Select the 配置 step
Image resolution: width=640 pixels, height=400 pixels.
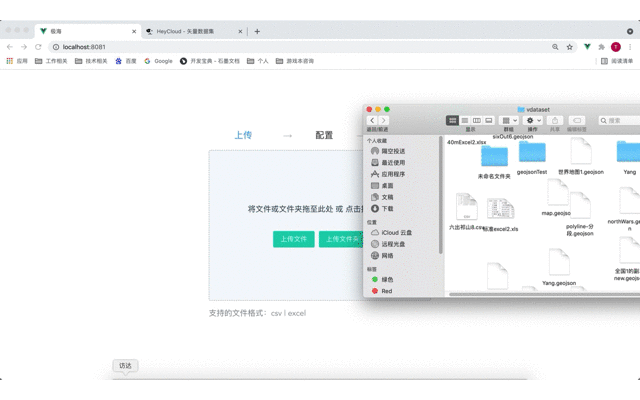pos(324,135)
